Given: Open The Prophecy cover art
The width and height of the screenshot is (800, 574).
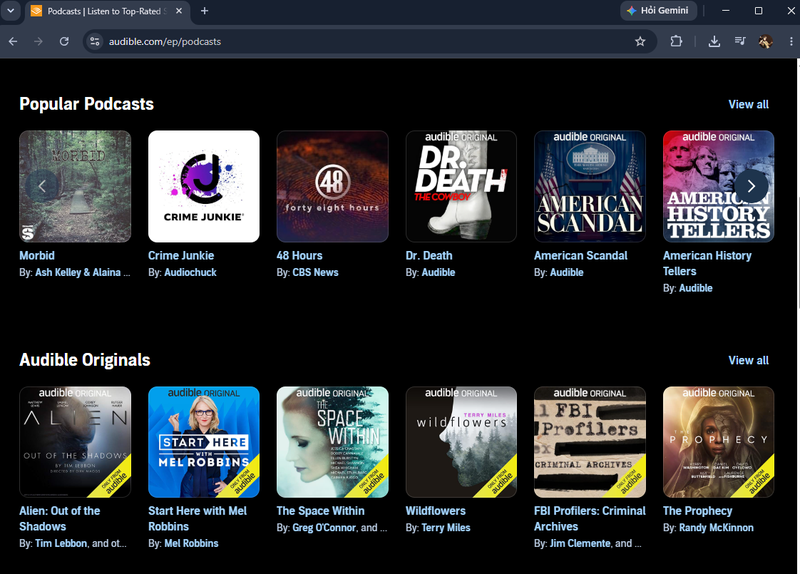Looking at the screenshot, I should (718, 442).
